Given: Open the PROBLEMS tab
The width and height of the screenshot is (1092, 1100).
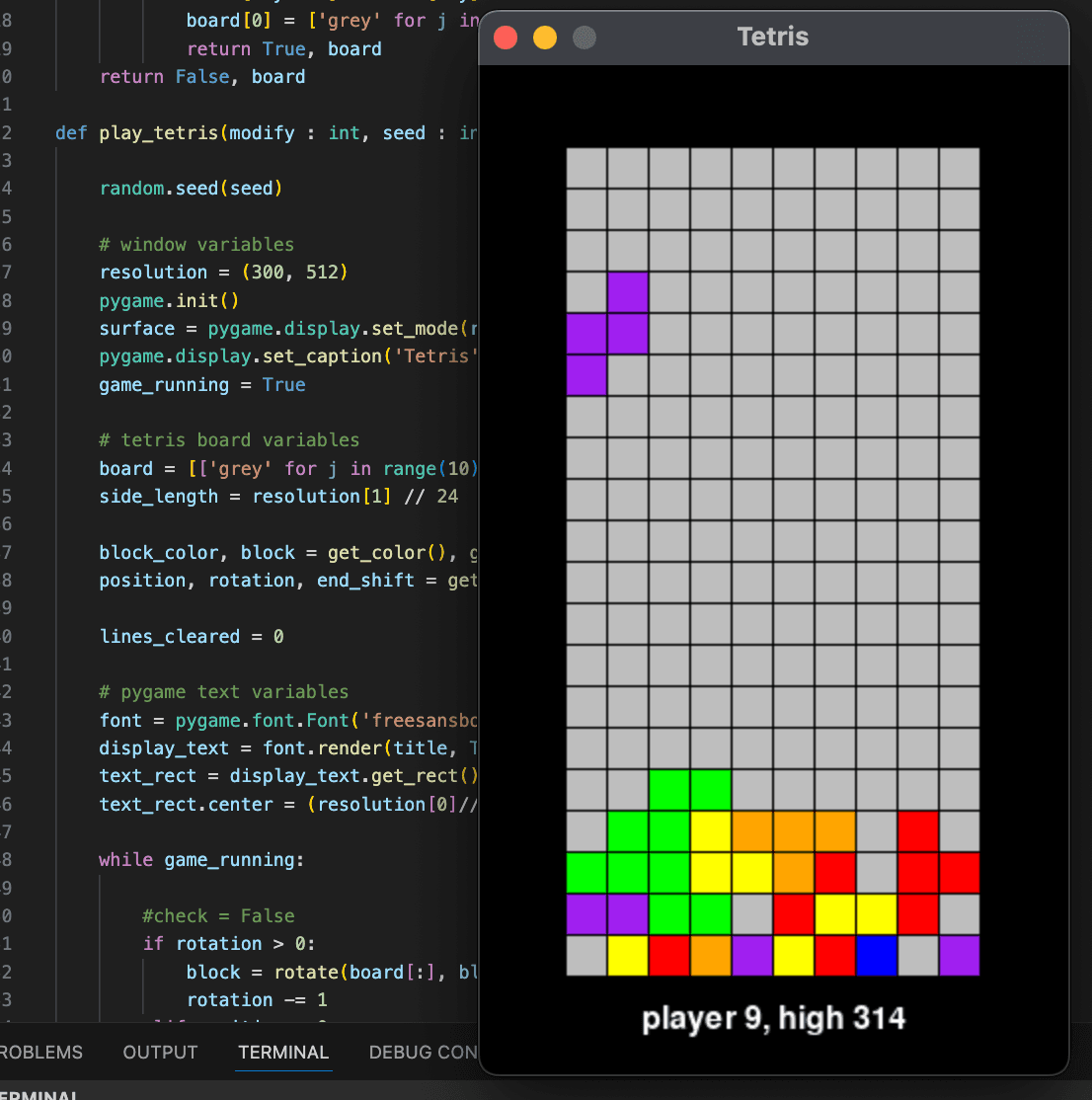Looking at the screenshot, I should tap(41, 1053).
